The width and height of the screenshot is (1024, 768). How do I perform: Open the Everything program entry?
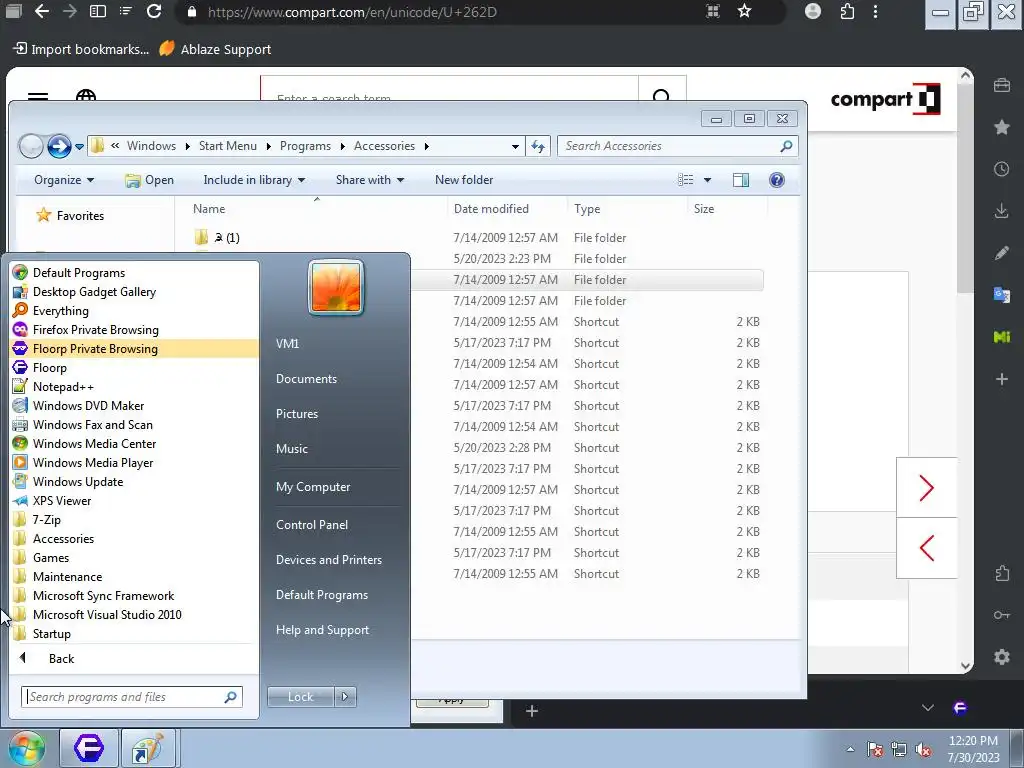[135, 311]
